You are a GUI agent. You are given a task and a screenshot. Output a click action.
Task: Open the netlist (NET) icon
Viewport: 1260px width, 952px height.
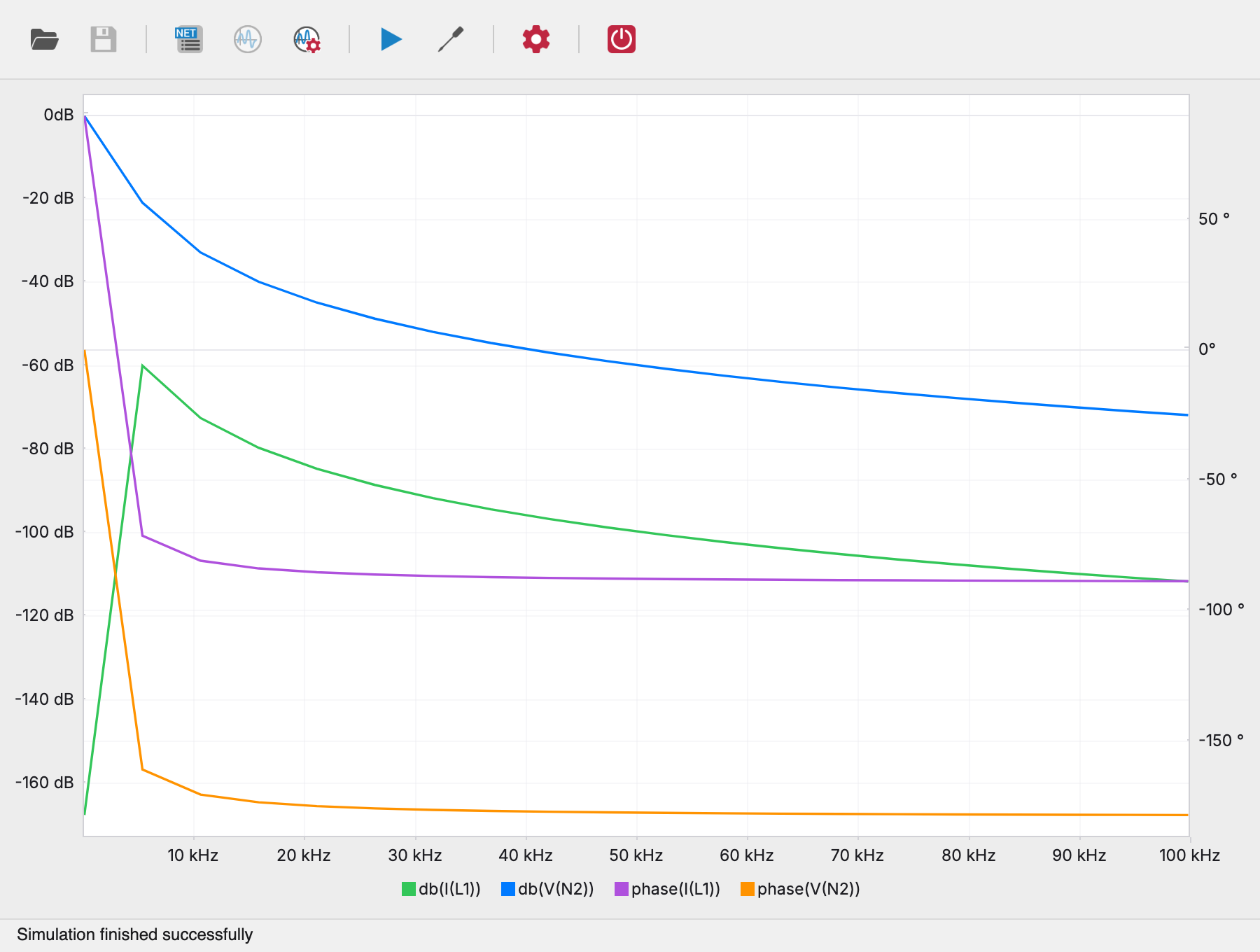click(x=189, y=39)
